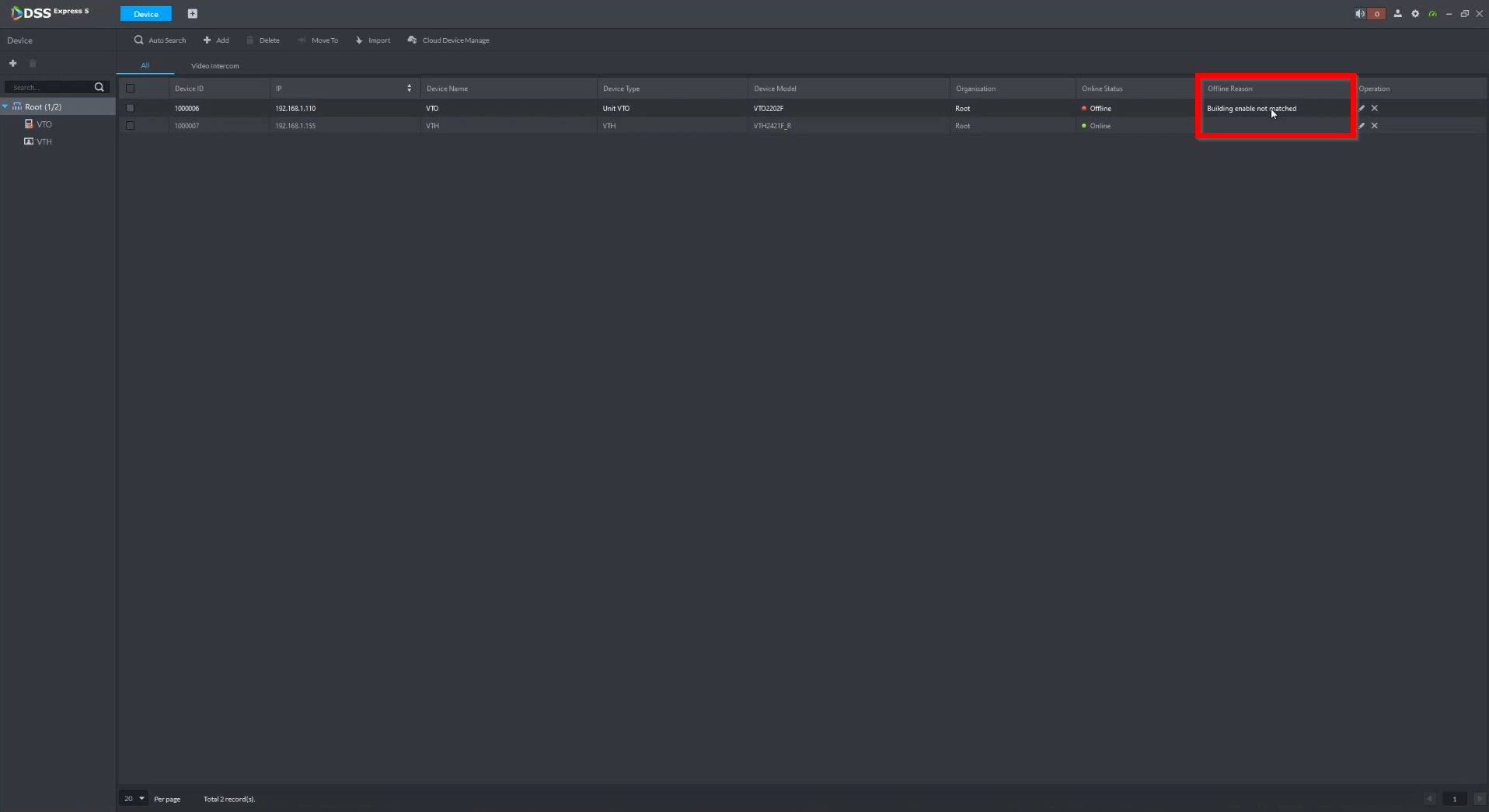Click the Add device button
Image resolution: width=1489 pixels, height=812 pixels.
(x=216, y=40)
